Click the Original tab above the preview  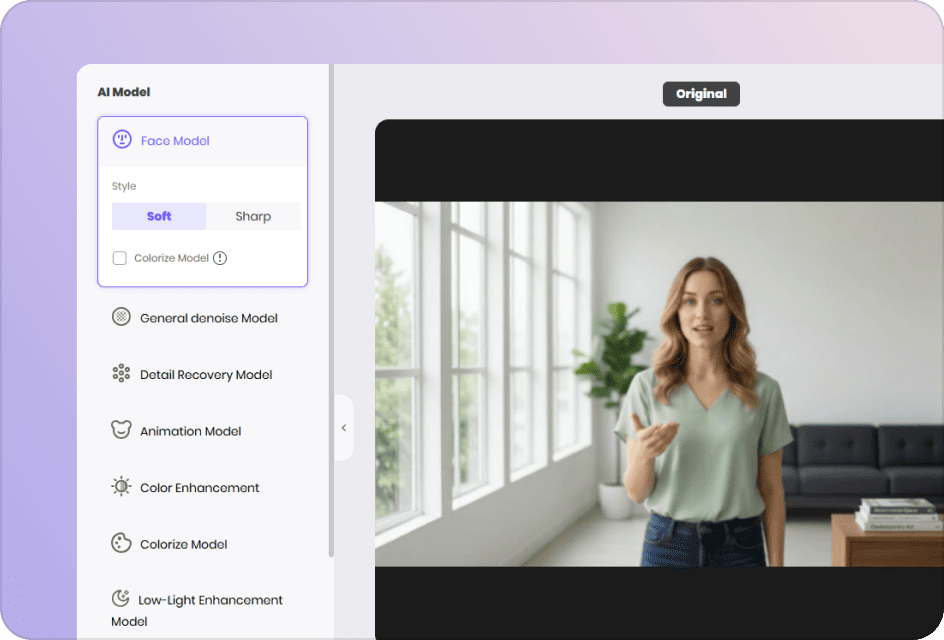tap(700, 93)
